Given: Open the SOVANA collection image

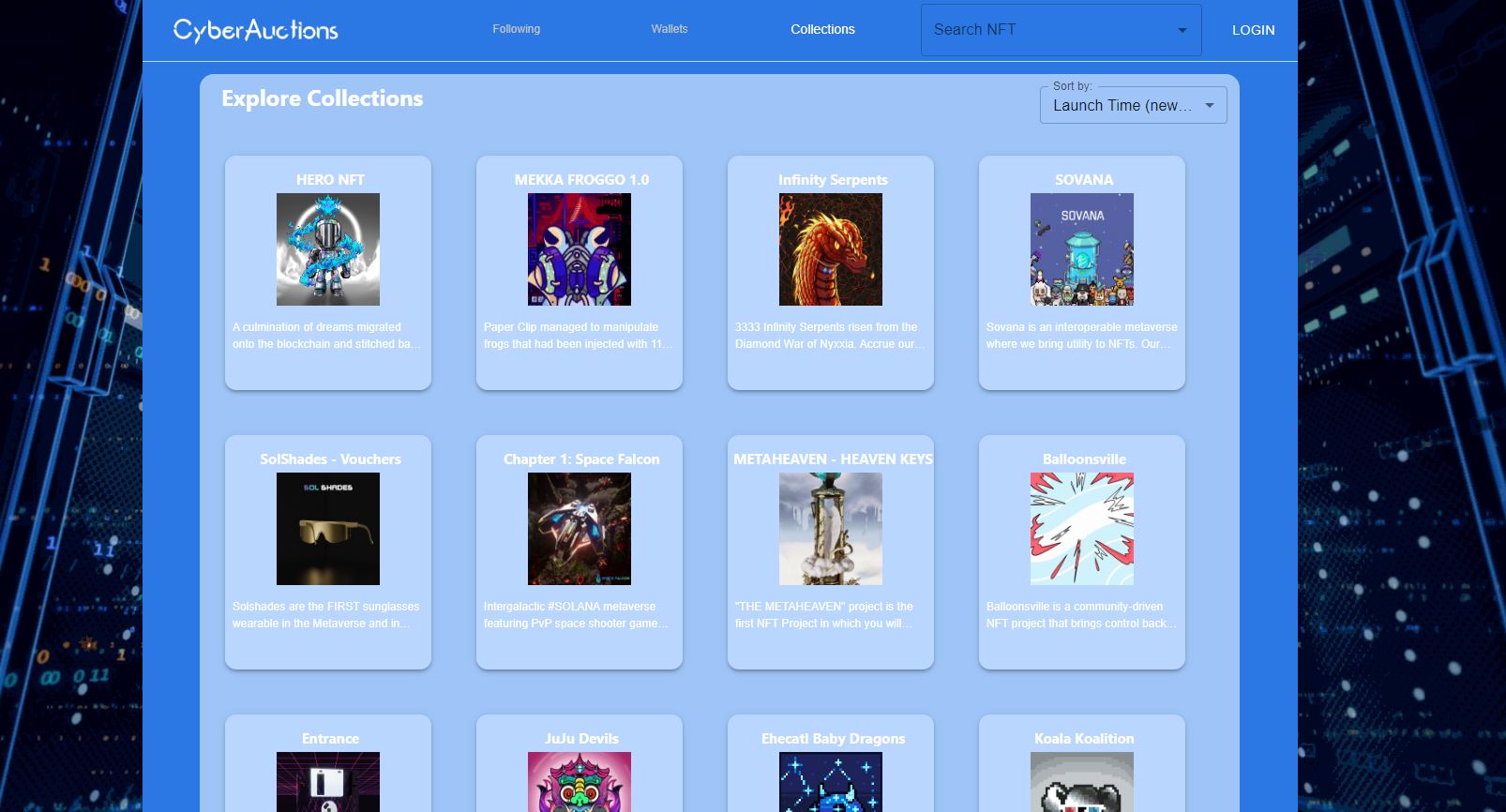Looking at the screenshot, I should (x=1082, y=249).
